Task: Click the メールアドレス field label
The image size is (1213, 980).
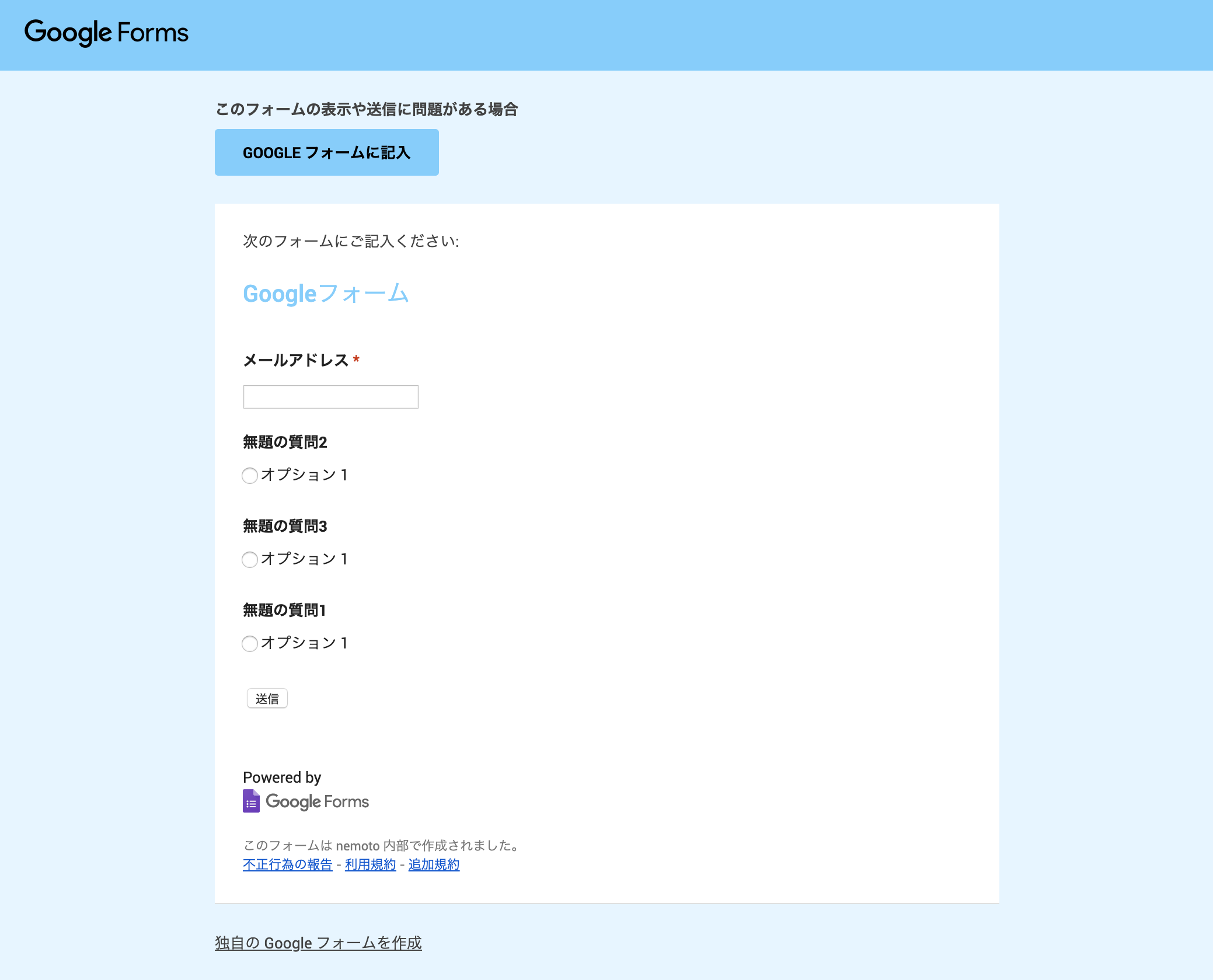Action: (x=296, y=360)
